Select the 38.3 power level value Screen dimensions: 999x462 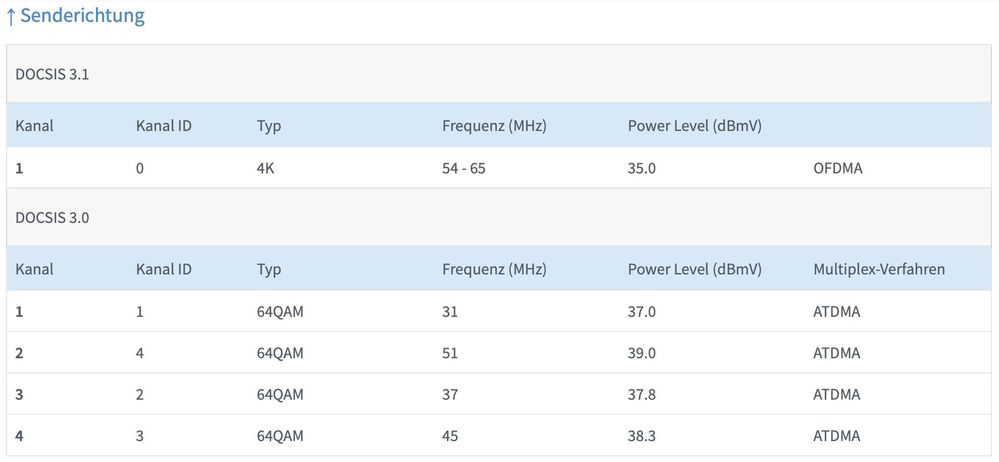click(642, 436)
